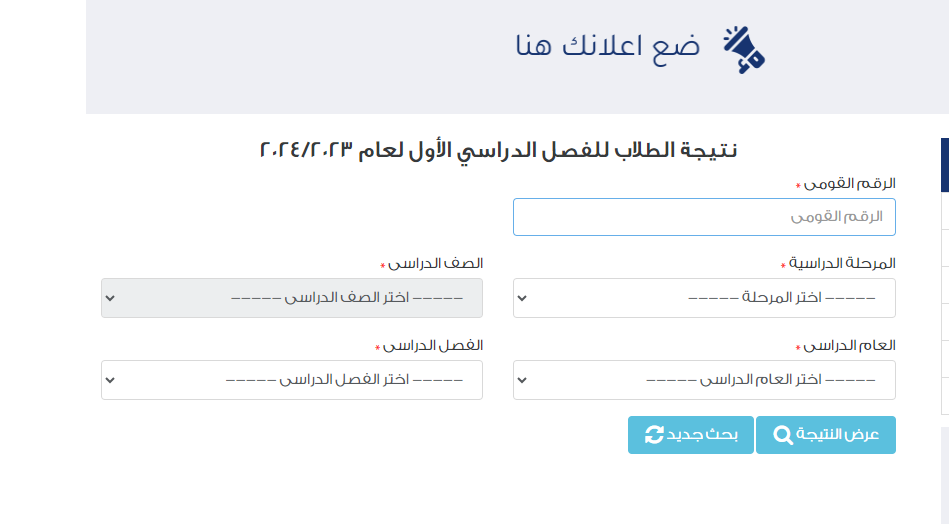This screenshot has width=949, height=524.
Task: Open the اختر الفصل الدراسى term dropdown
Action: (x=292, y=380)
